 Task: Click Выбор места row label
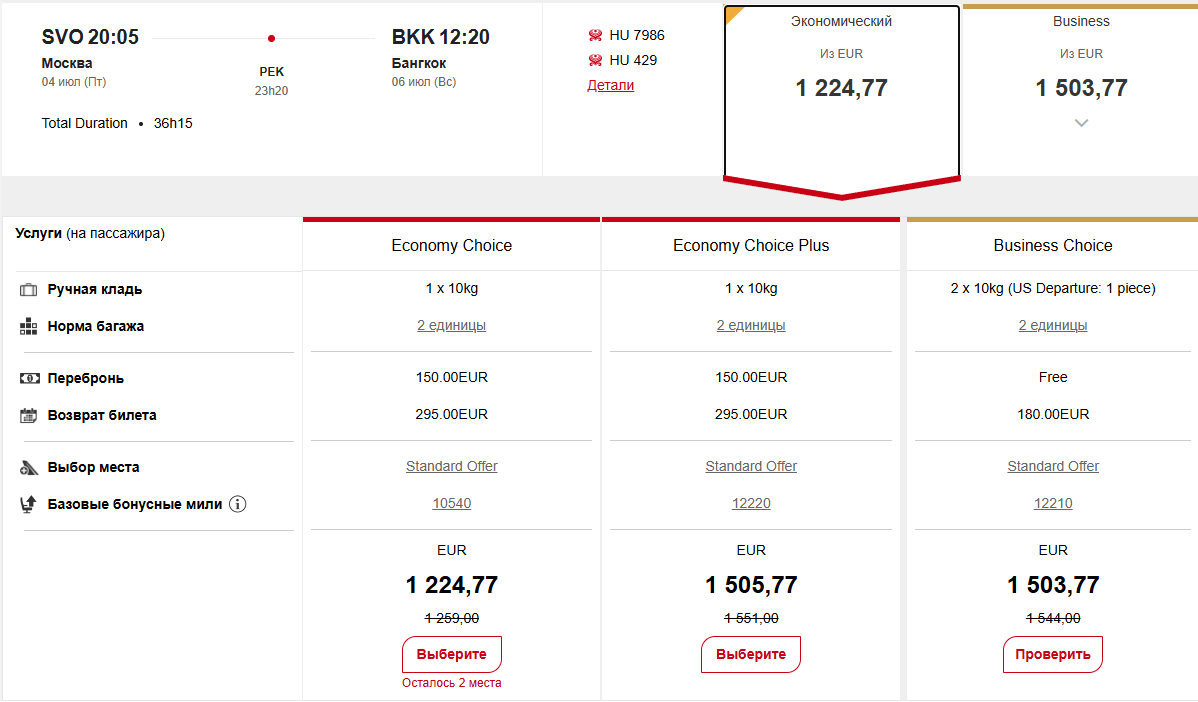(x=93, y=467)
